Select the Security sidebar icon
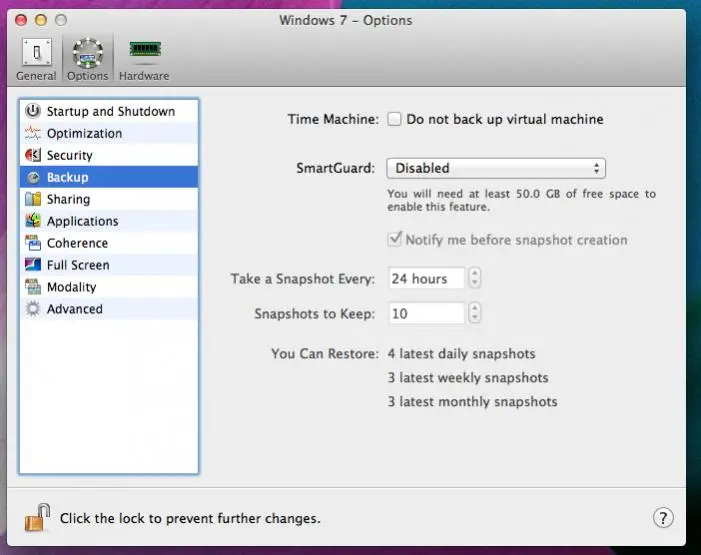 [x=32, y=156]
